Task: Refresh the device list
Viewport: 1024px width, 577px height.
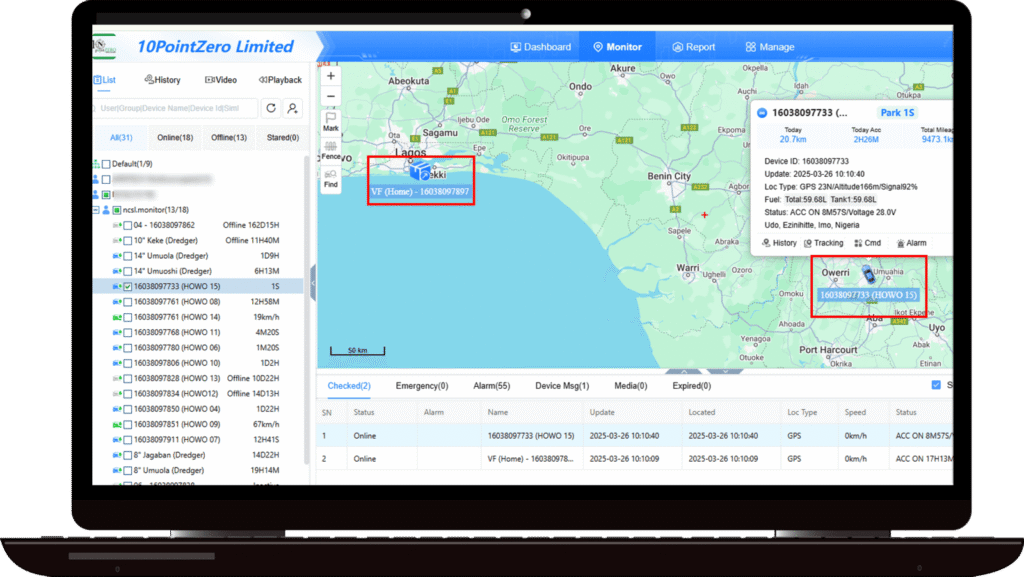Action: click(x=271, y=108)
